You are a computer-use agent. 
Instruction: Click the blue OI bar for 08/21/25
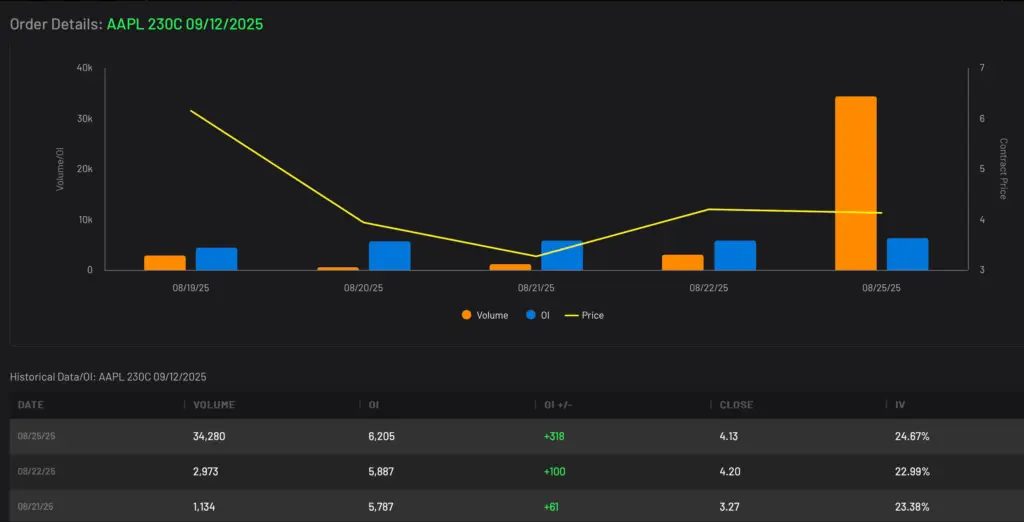coord(562,255)
